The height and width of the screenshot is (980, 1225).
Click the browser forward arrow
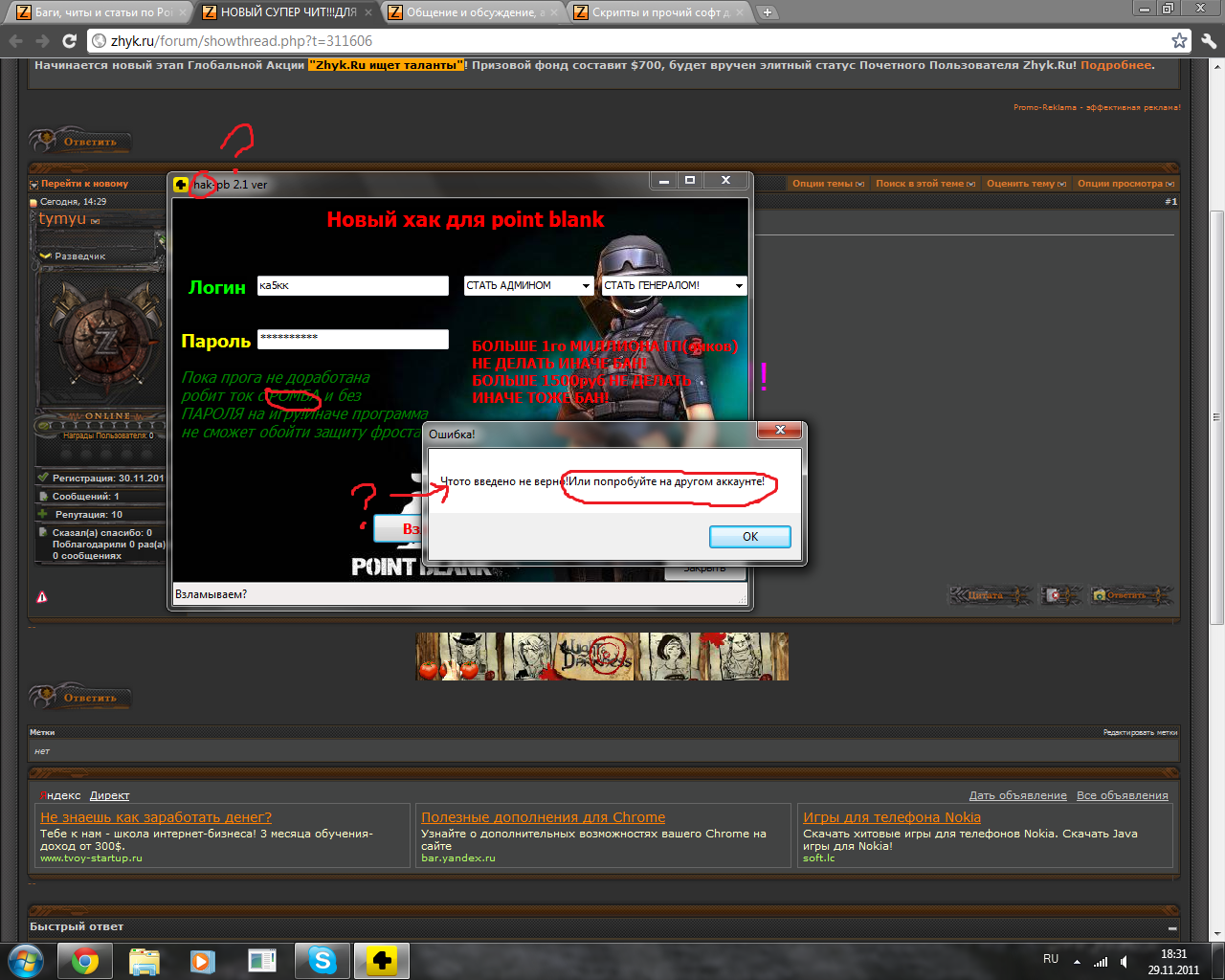(42, 41)
